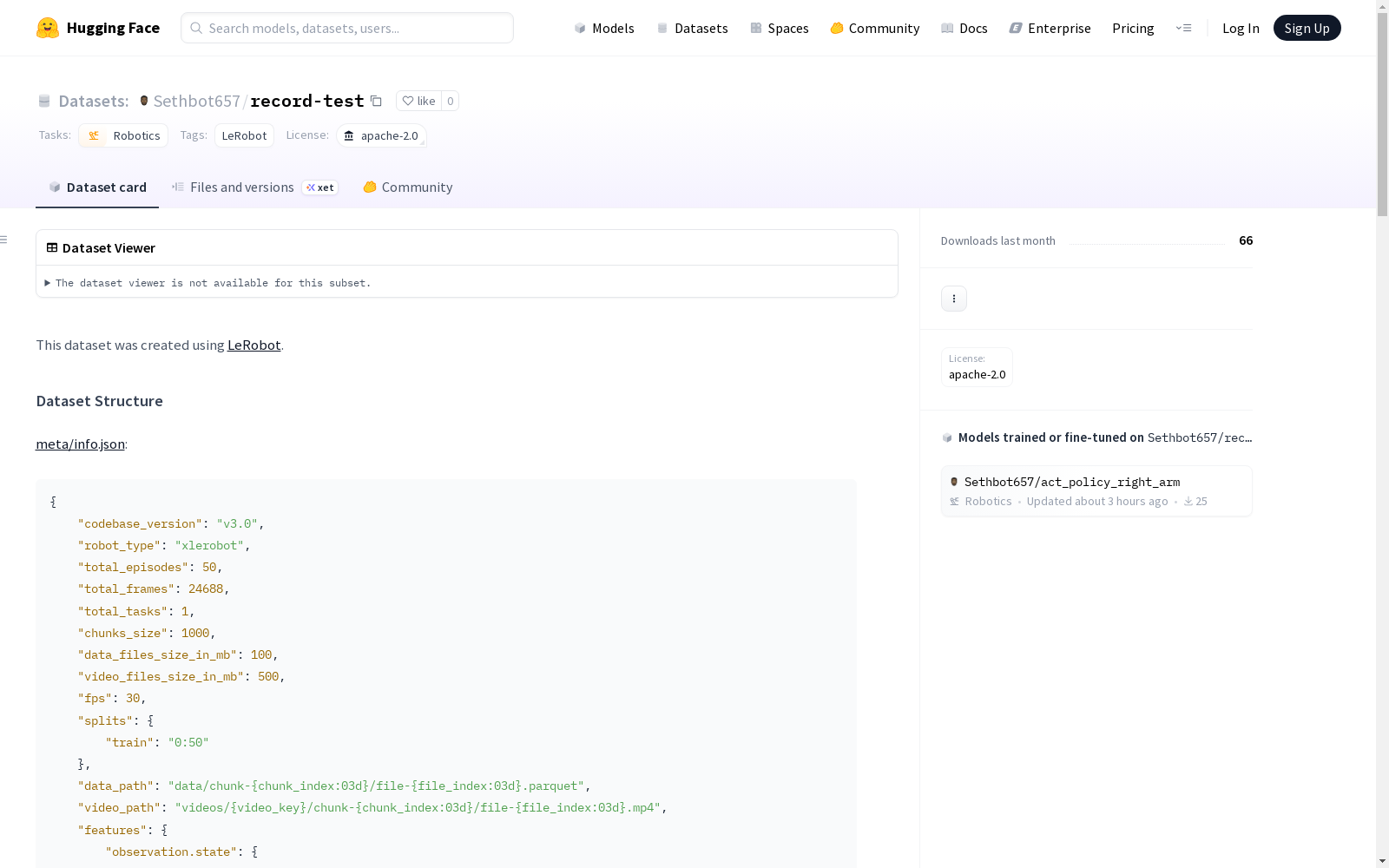This screenshot has width=1389, height=868.
Task: Go to Datasets in top navigation
Action: (692, 28)
